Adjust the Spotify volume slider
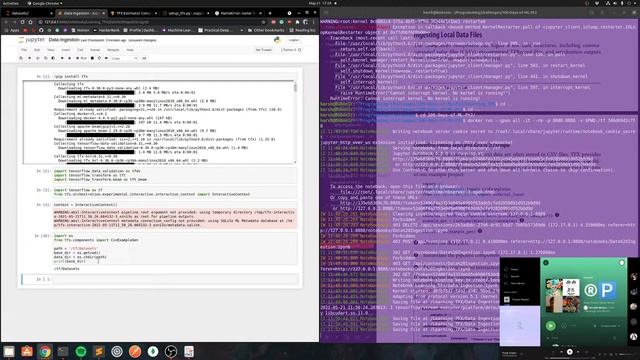Image resolution: width=640 pixels, height=360 pixels. (x=625, y=354)
